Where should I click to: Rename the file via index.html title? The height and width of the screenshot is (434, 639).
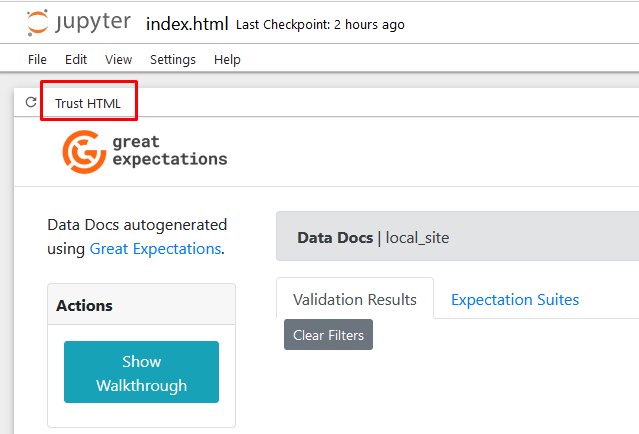click(x=187, y=24)
